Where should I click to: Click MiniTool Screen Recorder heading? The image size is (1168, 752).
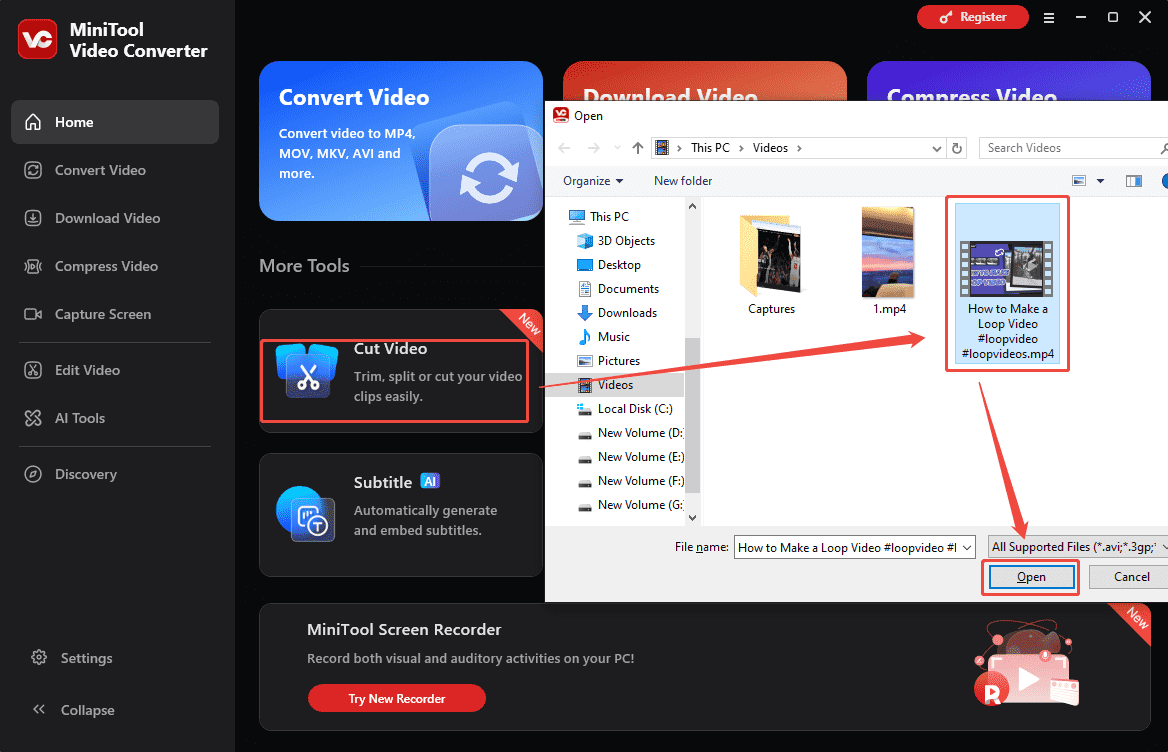404,630
